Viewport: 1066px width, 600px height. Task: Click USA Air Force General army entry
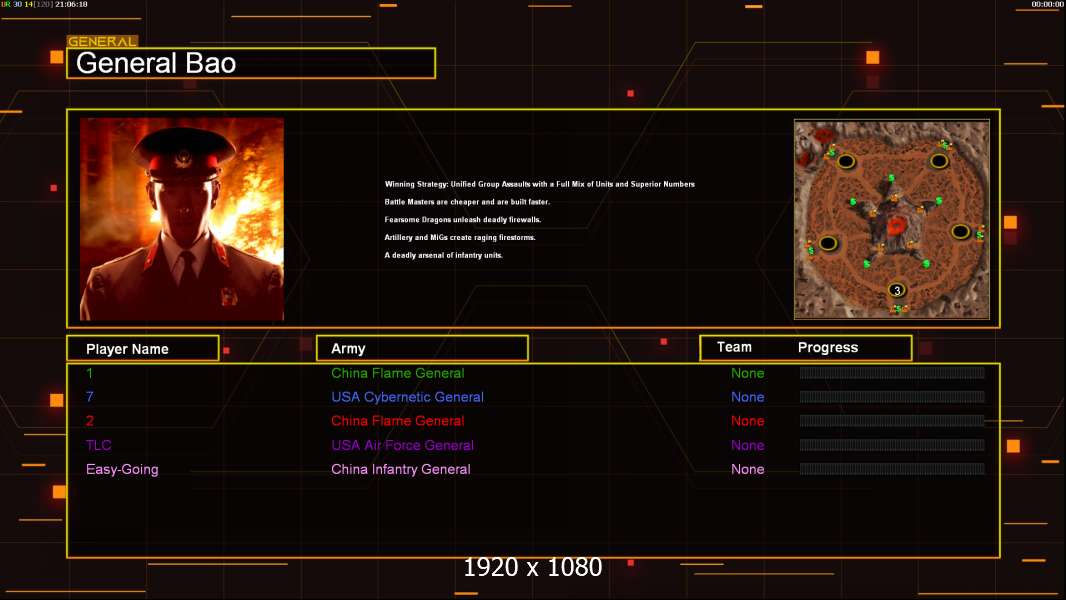(402, 445)
